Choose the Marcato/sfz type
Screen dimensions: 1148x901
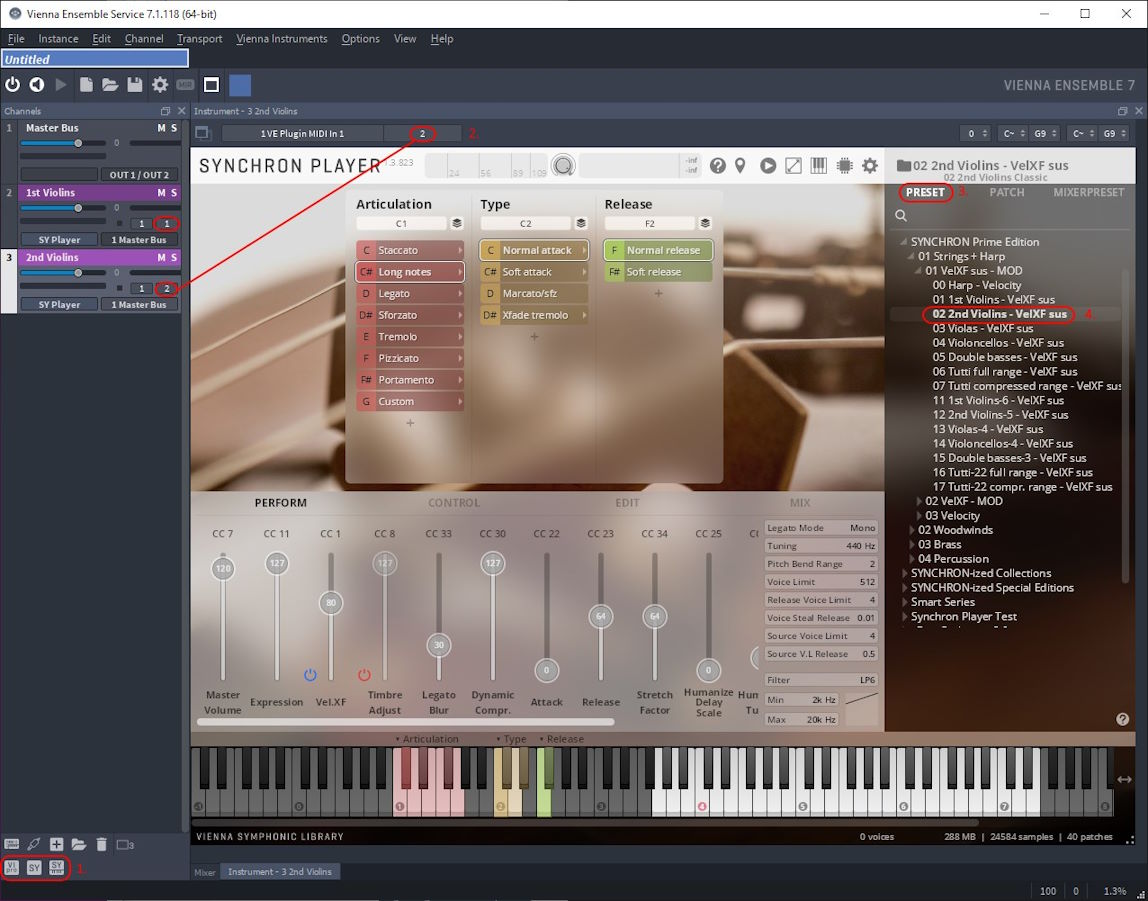pos(534,294)
